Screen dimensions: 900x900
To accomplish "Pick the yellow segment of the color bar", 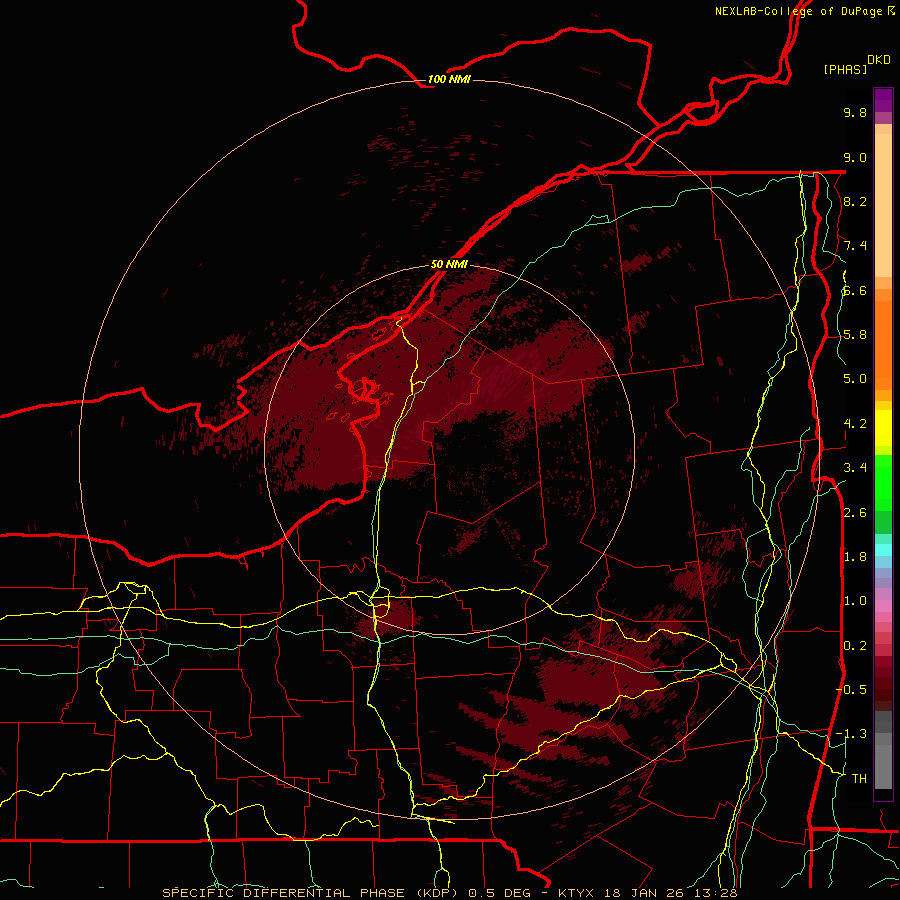I will pyautogui.click(x=883, y=428).
